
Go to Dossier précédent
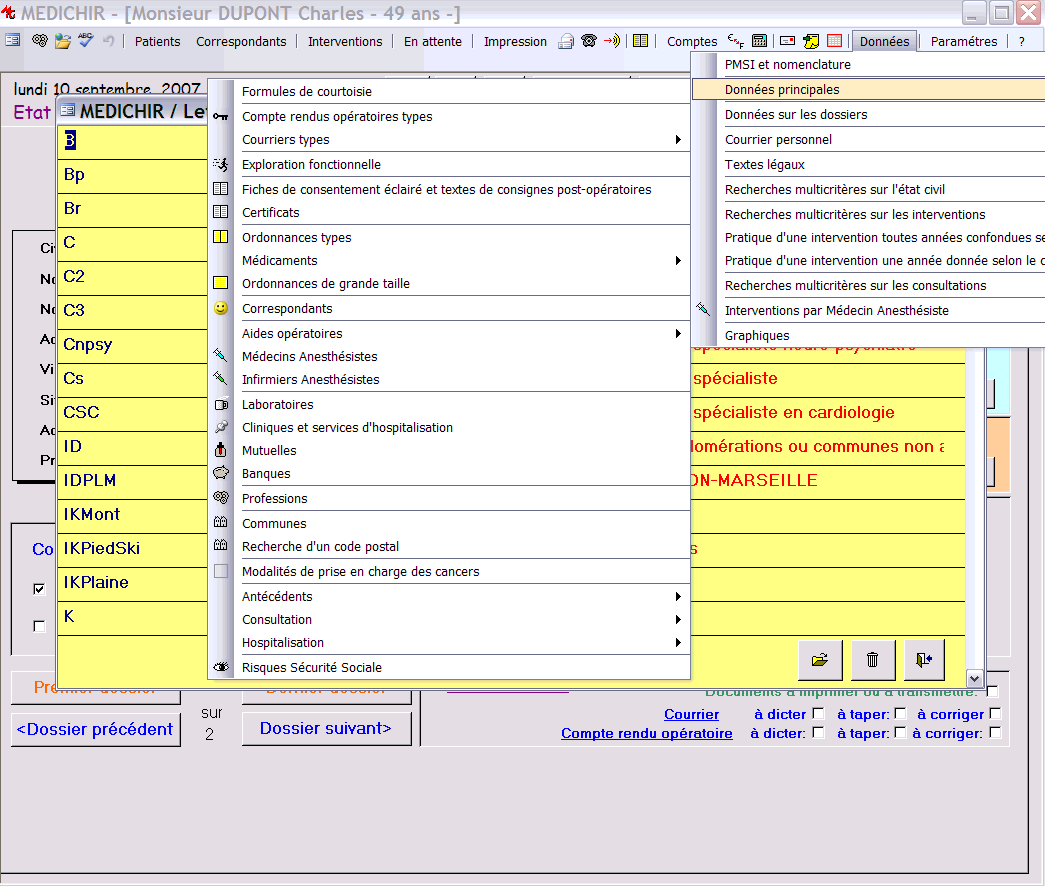95,729
